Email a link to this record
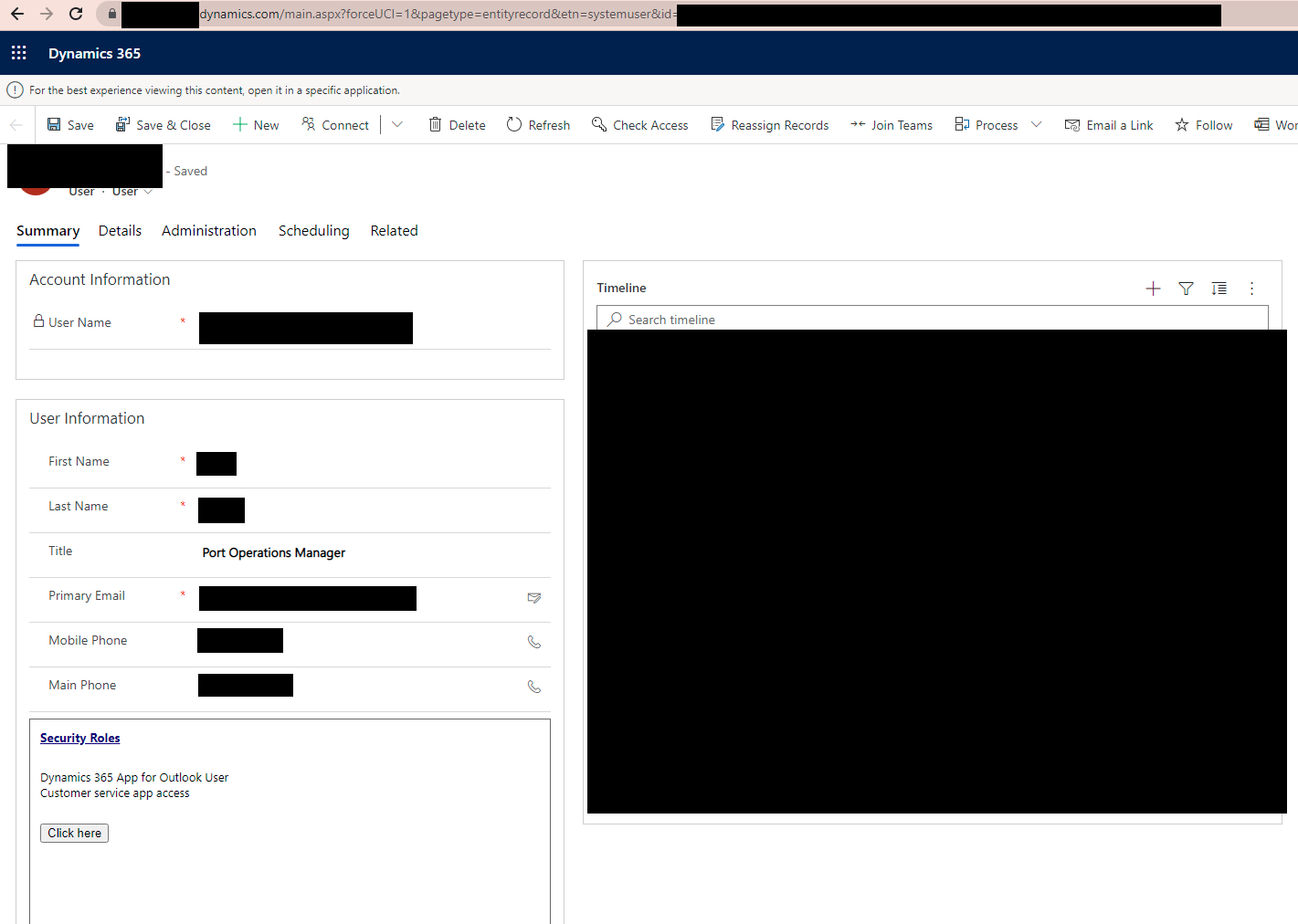This screenshot has width=1298, height=924. 1109,124
